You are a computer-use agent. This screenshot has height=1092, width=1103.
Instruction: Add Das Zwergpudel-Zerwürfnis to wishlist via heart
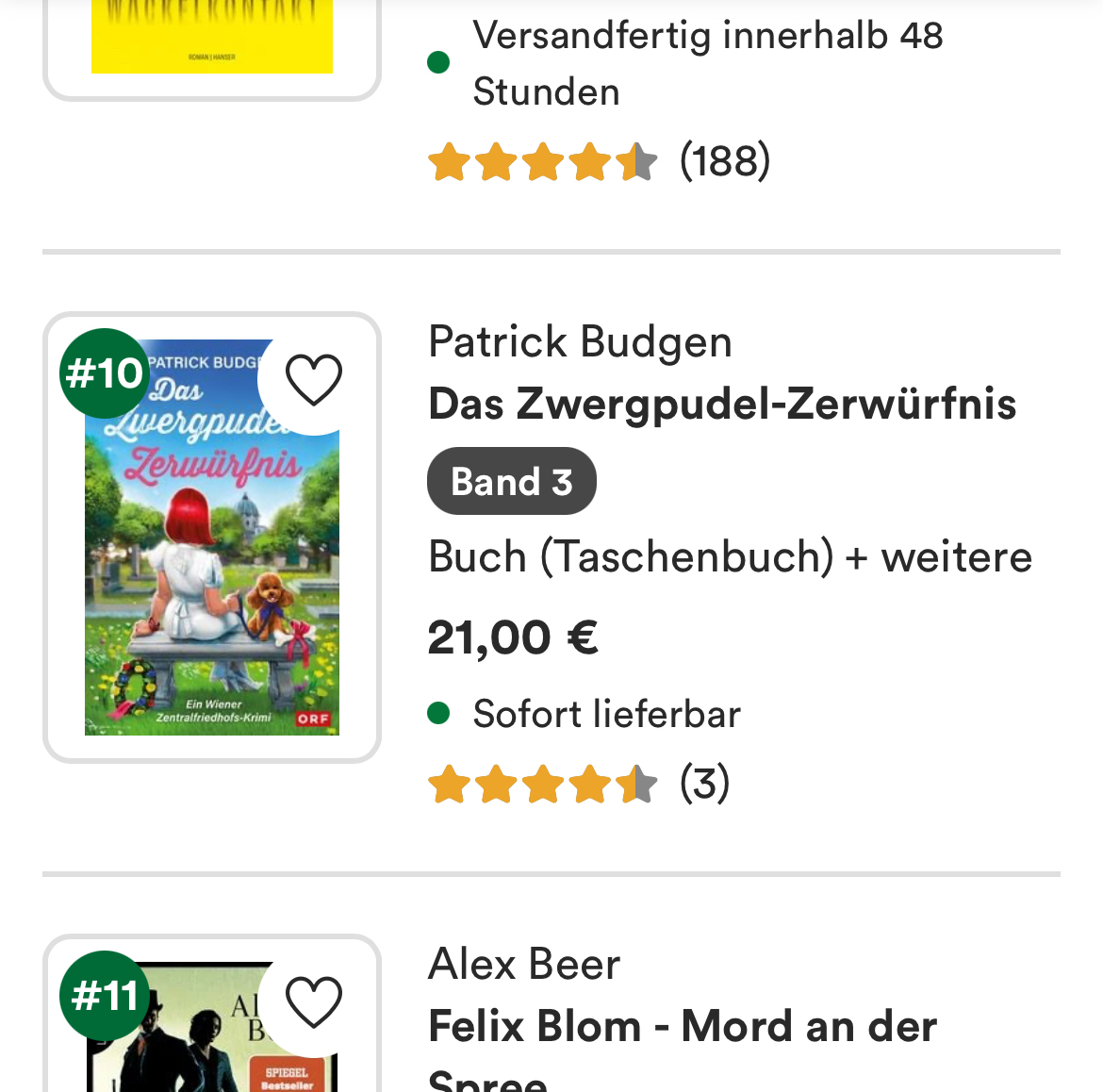[x=313, y=380]
